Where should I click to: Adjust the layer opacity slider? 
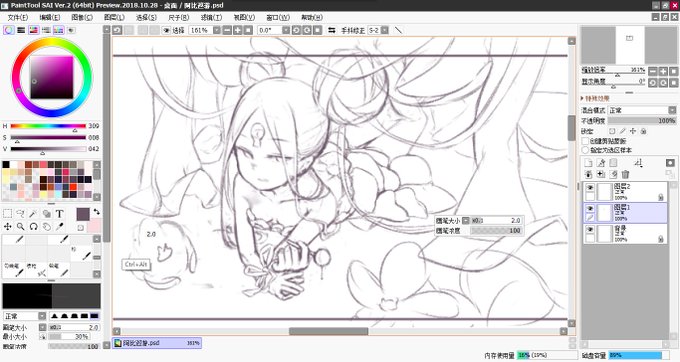[x=641, y=121]
